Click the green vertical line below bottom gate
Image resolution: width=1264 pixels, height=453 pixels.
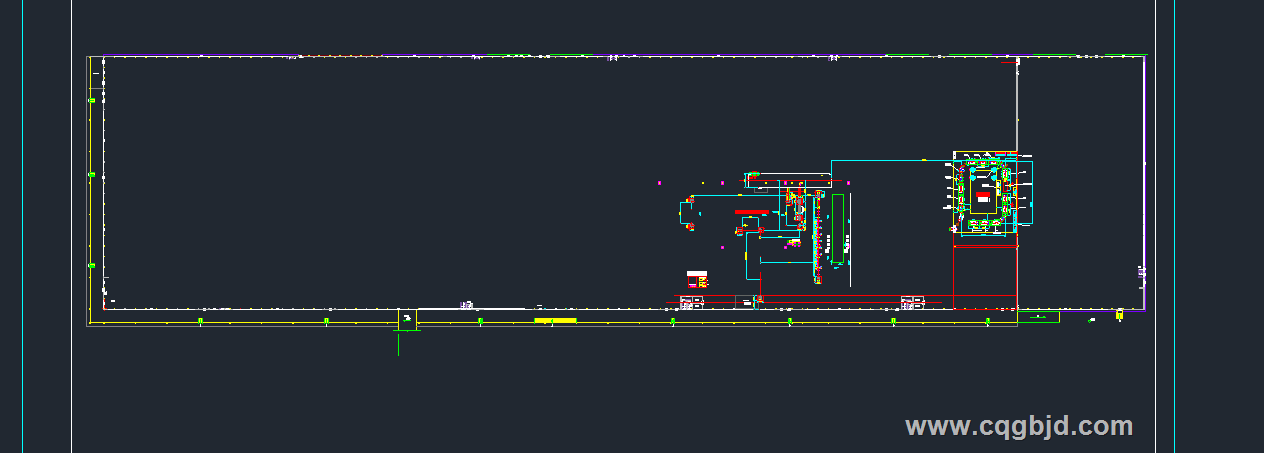[399, 343]
